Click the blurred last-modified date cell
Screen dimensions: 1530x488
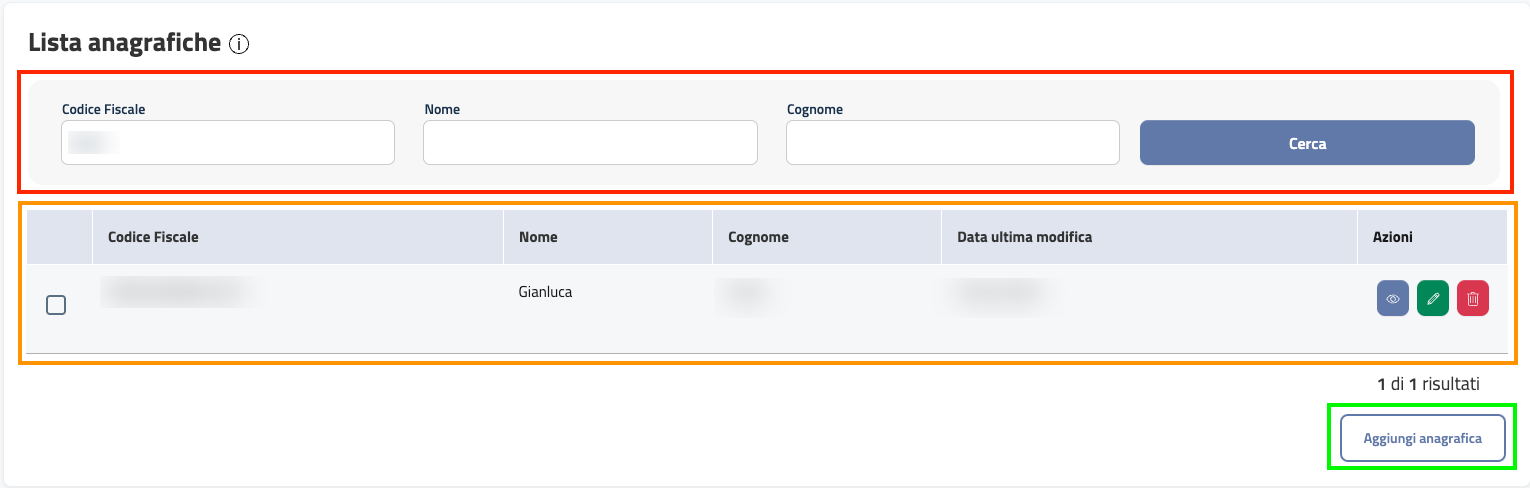point(1002,292)
